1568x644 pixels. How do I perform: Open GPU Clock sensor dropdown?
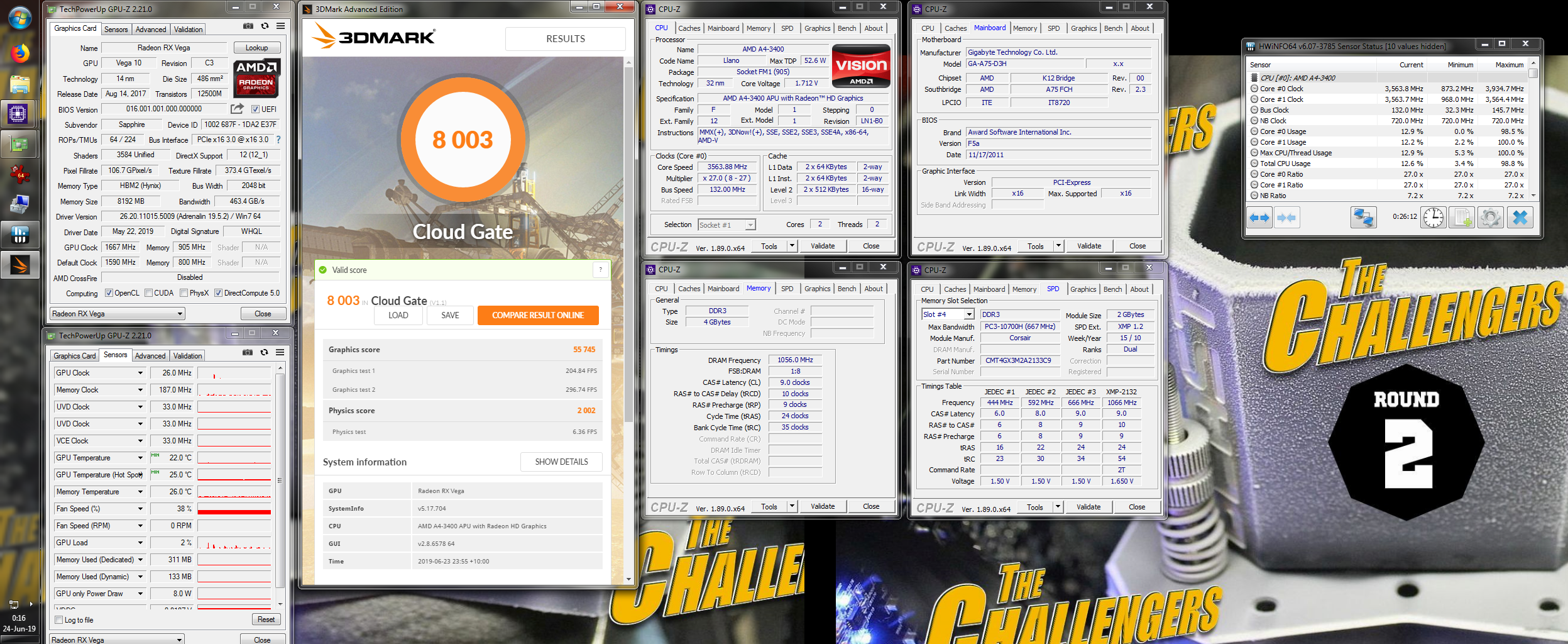click(140, 373)
